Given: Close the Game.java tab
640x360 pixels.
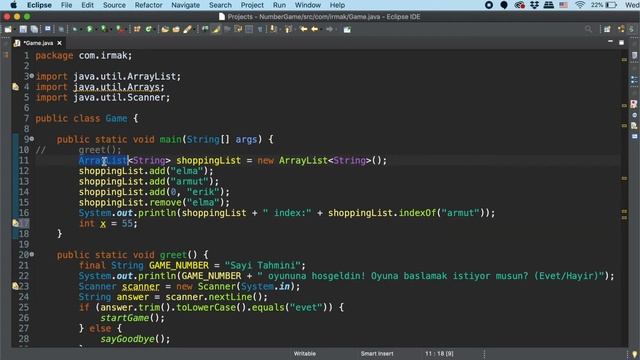Looking at the screenshot, I should 60,43.
